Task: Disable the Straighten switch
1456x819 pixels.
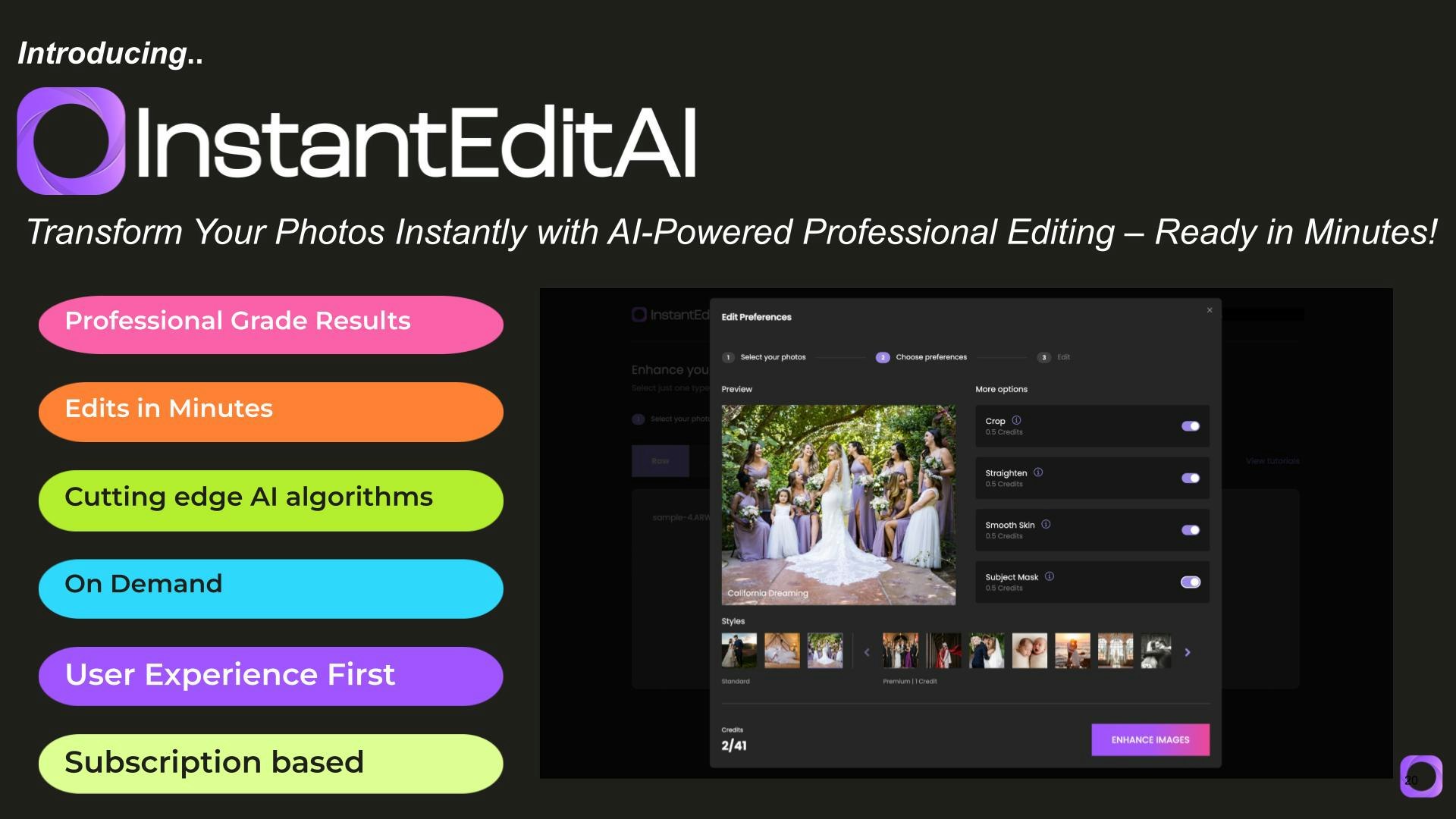Action: point(1190,479)
